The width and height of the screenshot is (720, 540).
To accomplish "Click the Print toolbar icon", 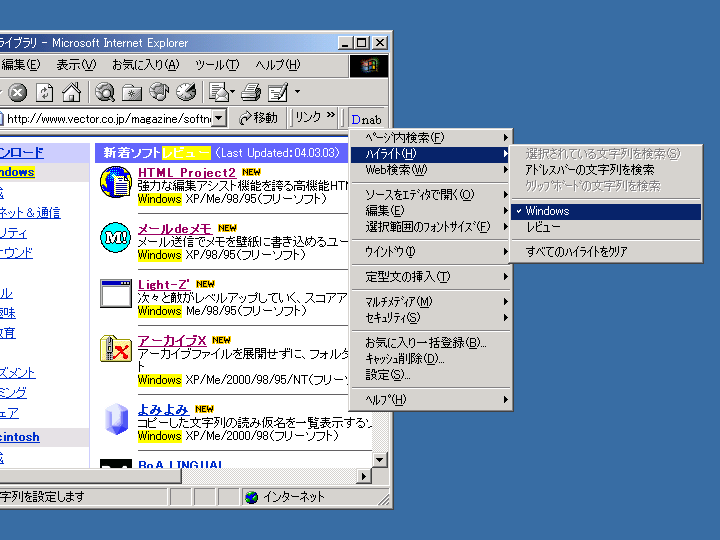I will 251,92.
